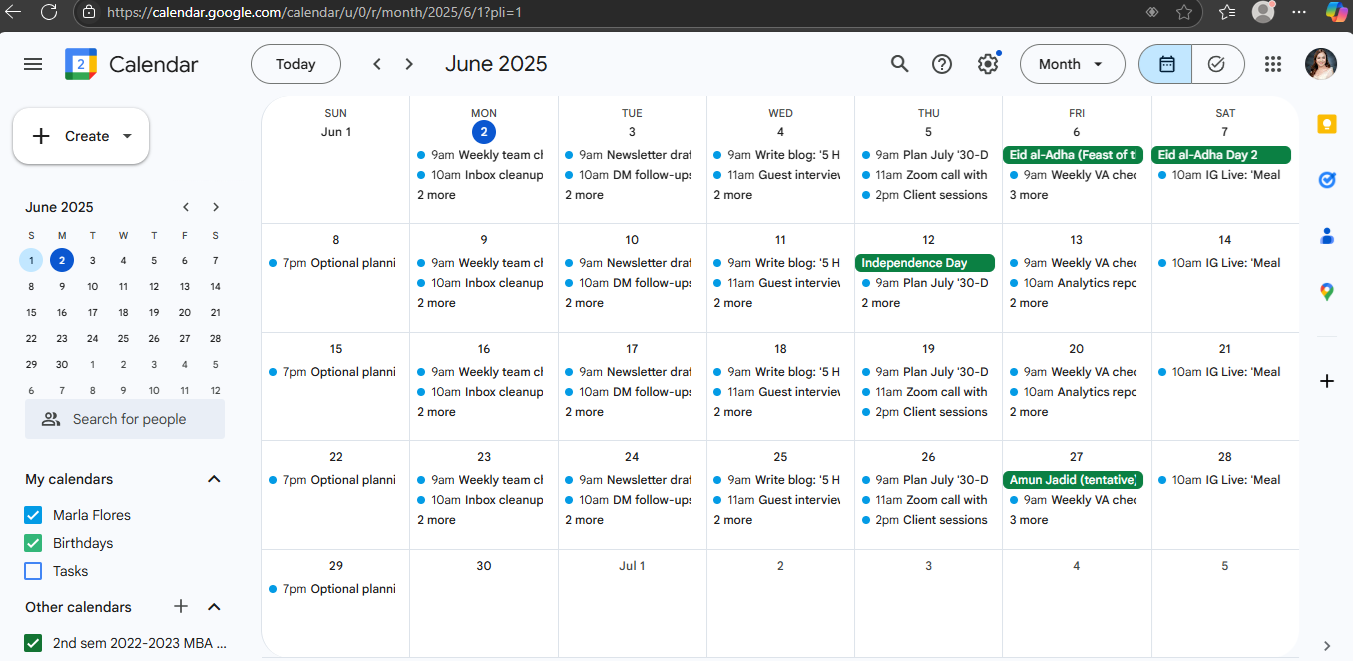
Task: Click the calendar search magnifier icon
Action: pos(899,64)
